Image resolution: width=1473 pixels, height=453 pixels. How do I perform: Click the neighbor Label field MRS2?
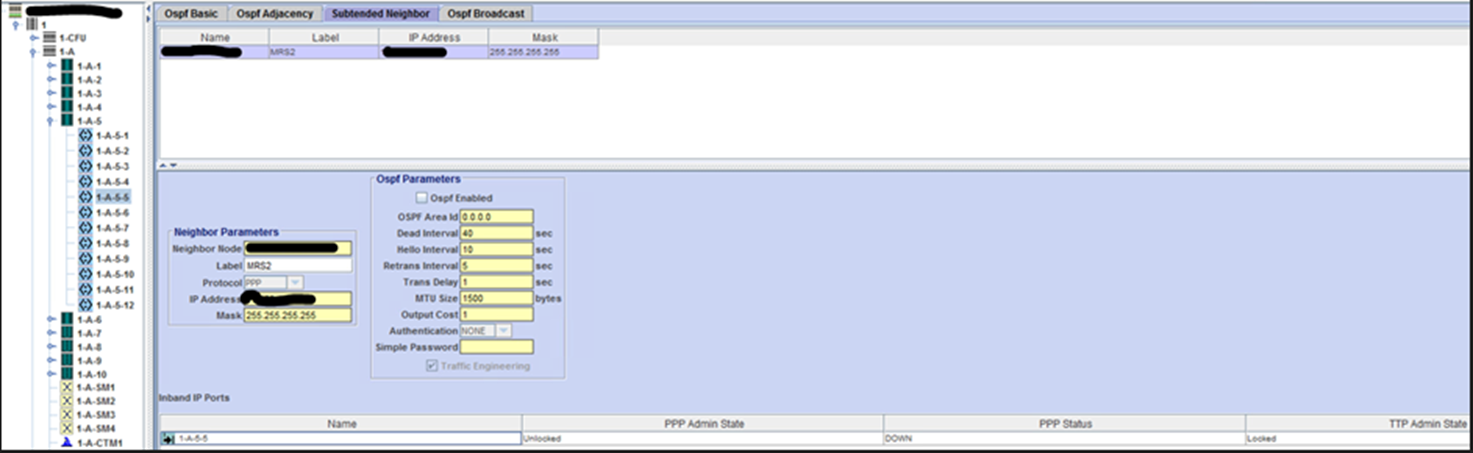(298, 266)
